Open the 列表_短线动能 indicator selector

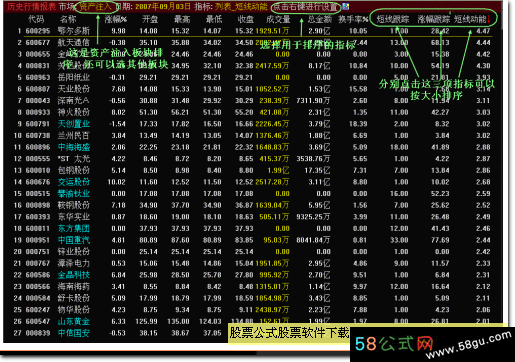tap(241, 7)
